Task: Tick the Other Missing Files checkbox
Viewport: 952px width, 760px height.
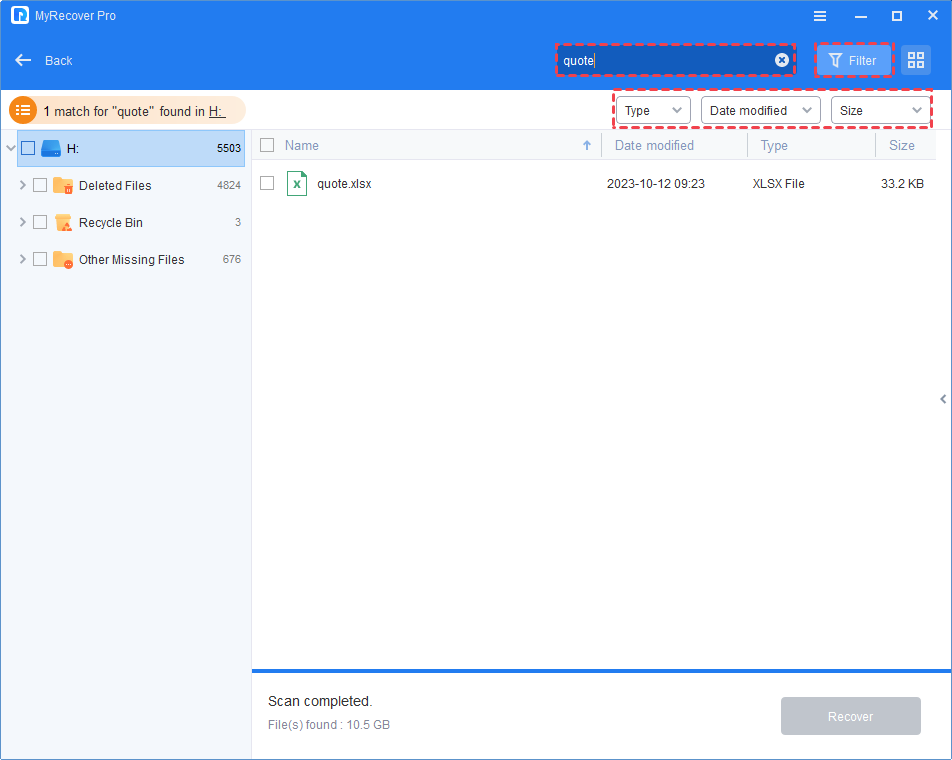Action: coord(40,259)
